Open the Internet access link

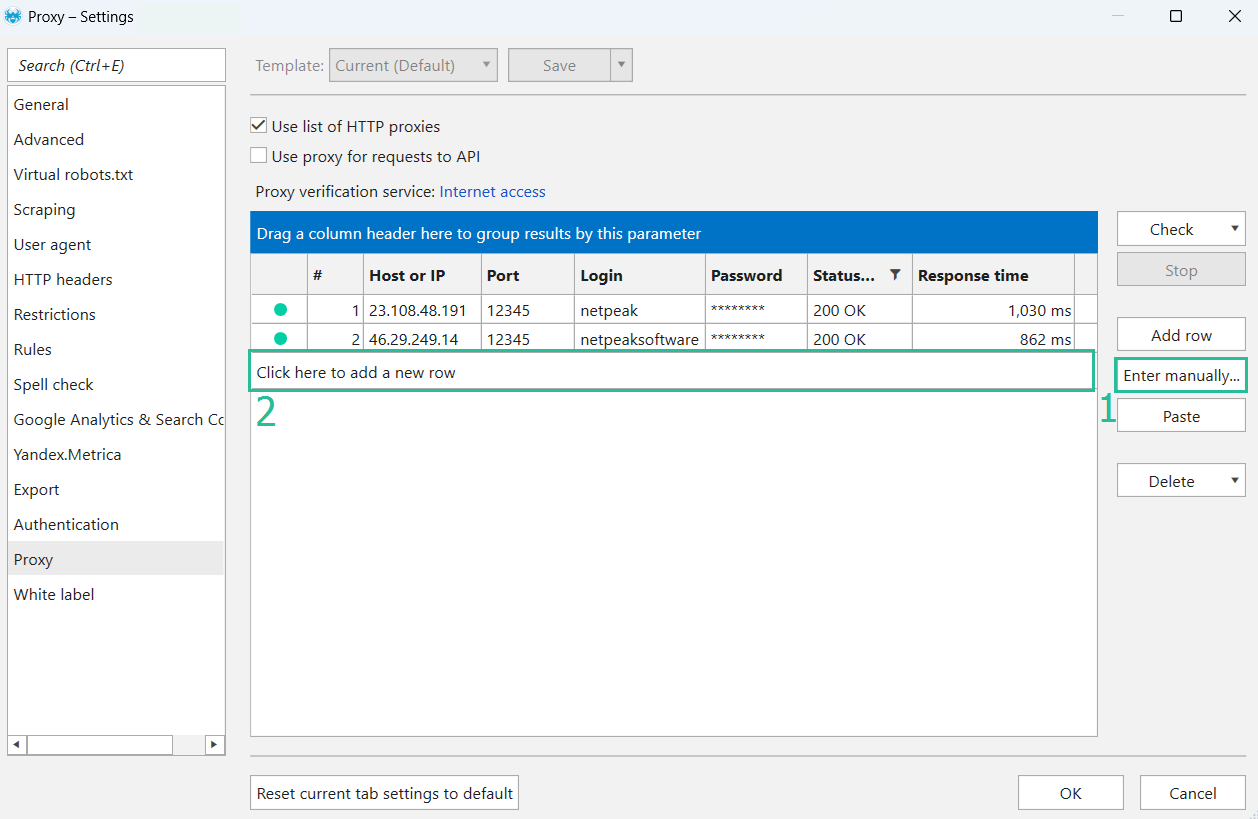pyautogui.click(x=493, y=191)
